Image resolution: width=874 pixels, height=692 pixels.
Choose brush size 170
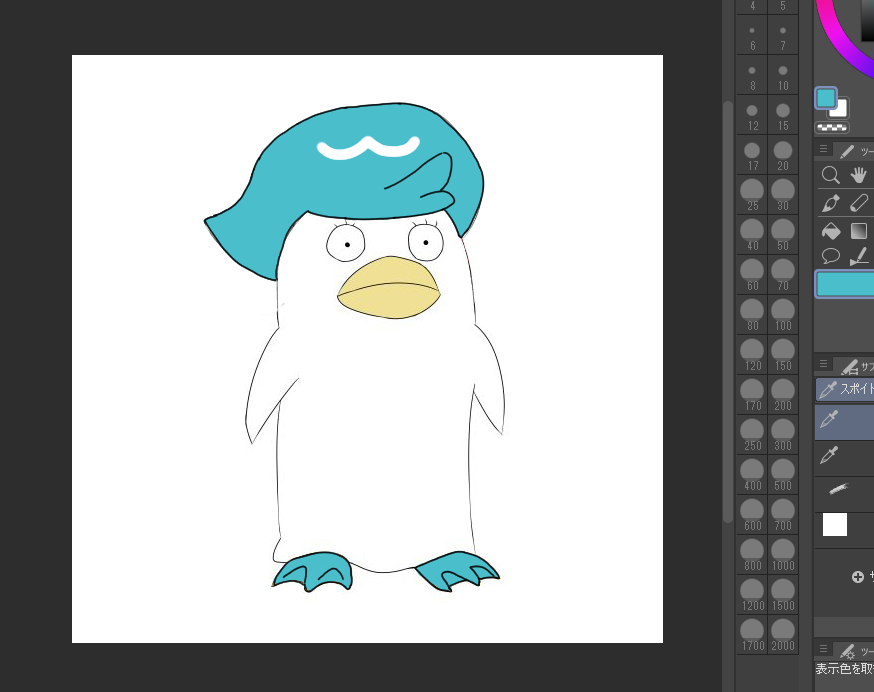(752, 395)
